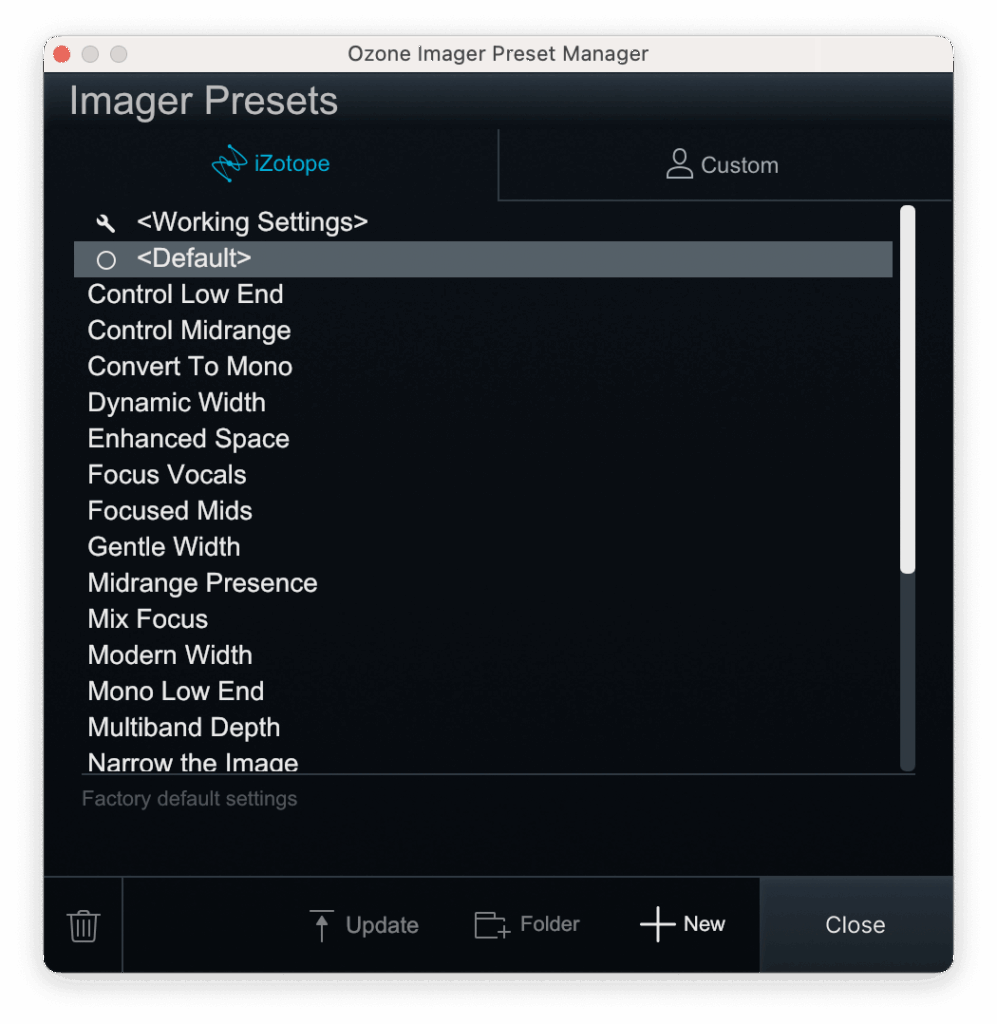The image size is (997, 1024).
Task: Switch to the Custom presets tab
Action: pos(724,165)
